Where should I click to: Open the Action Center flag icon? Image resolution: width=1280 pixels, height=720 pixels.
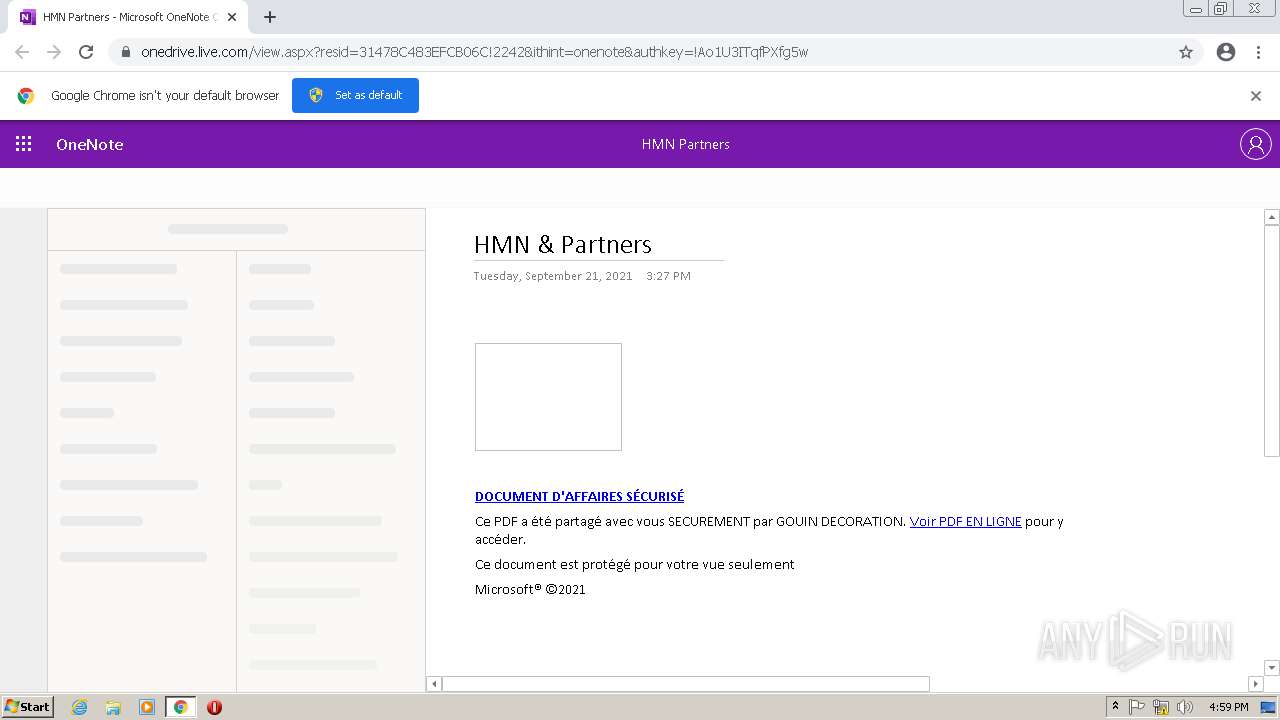tap(1137, 707)
